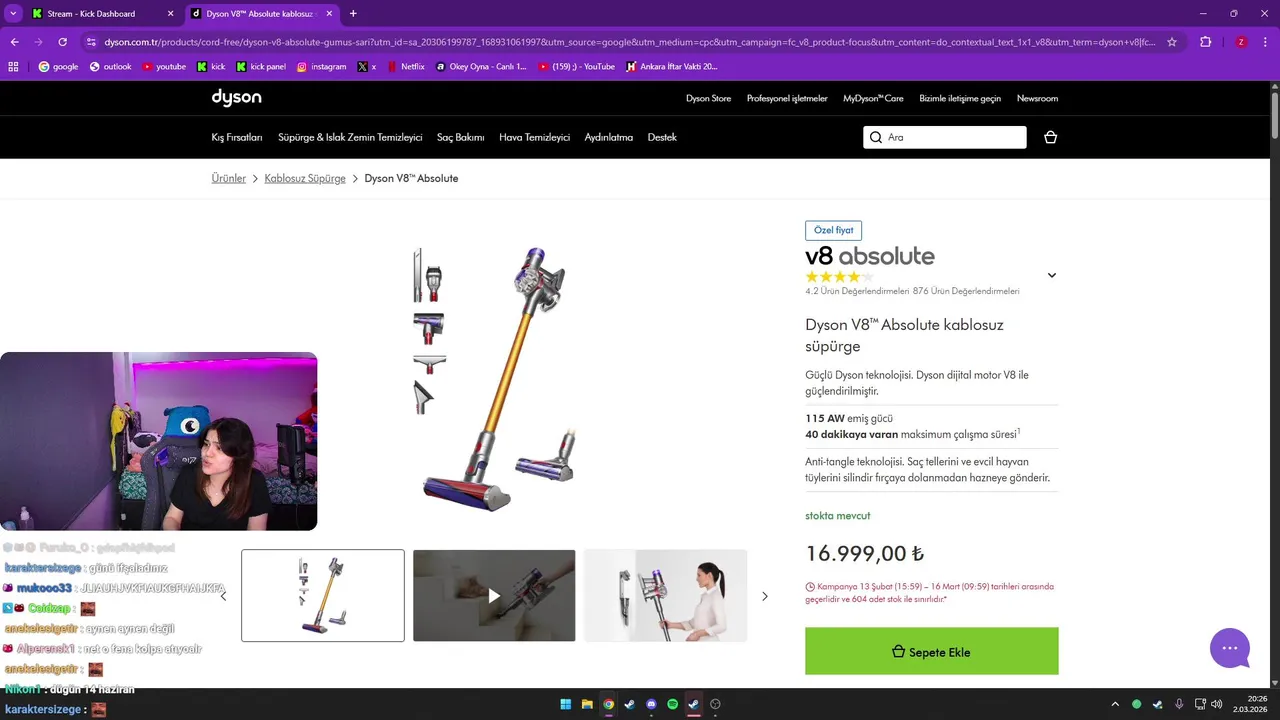The image size is (1280, 720).
Task: Open Google Chrome from the taskbar
Action: (x=608, y=704)
